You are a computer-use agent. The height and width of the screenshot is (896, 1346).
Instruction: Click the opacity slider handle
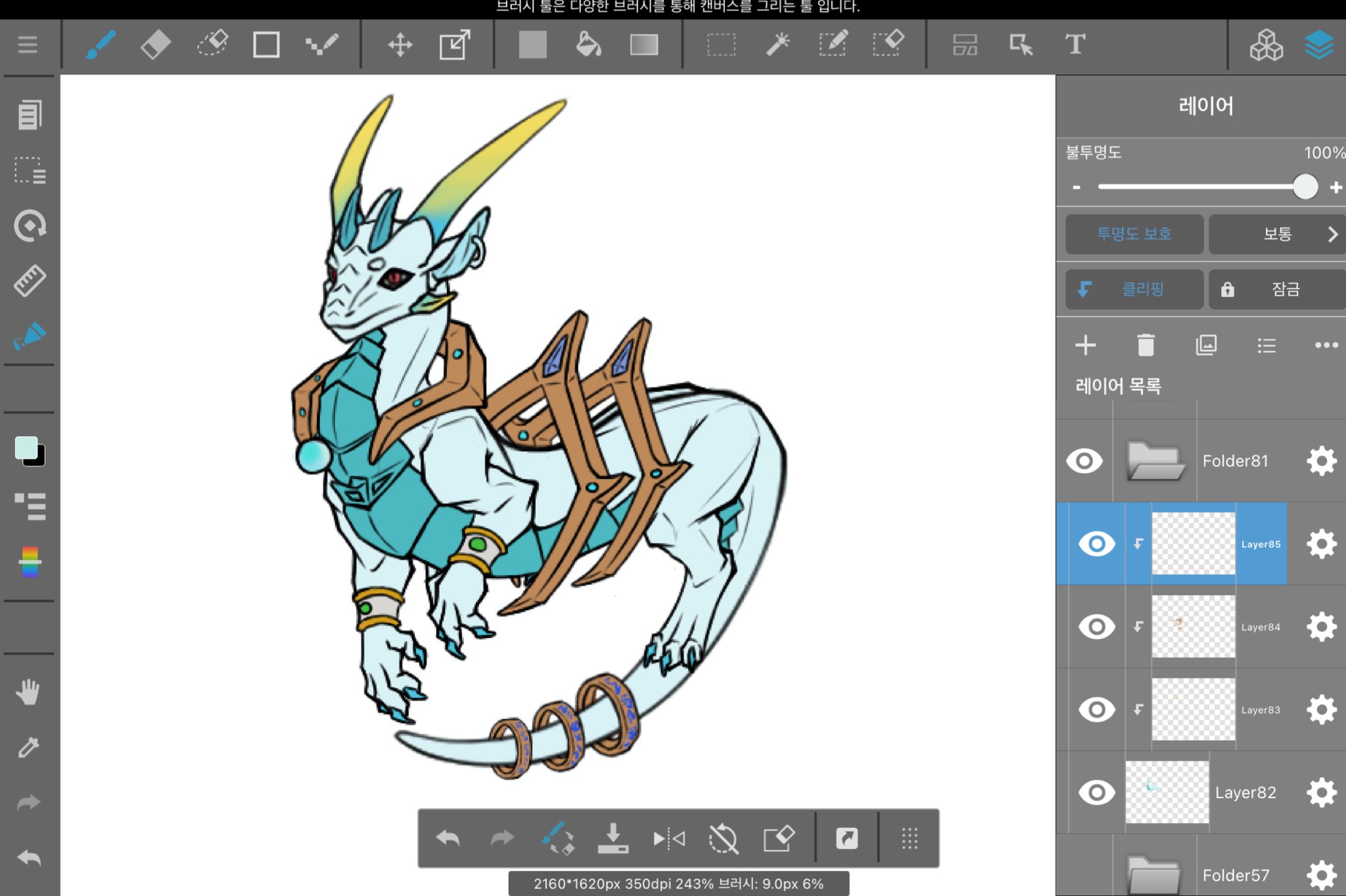pos(1305,187)
